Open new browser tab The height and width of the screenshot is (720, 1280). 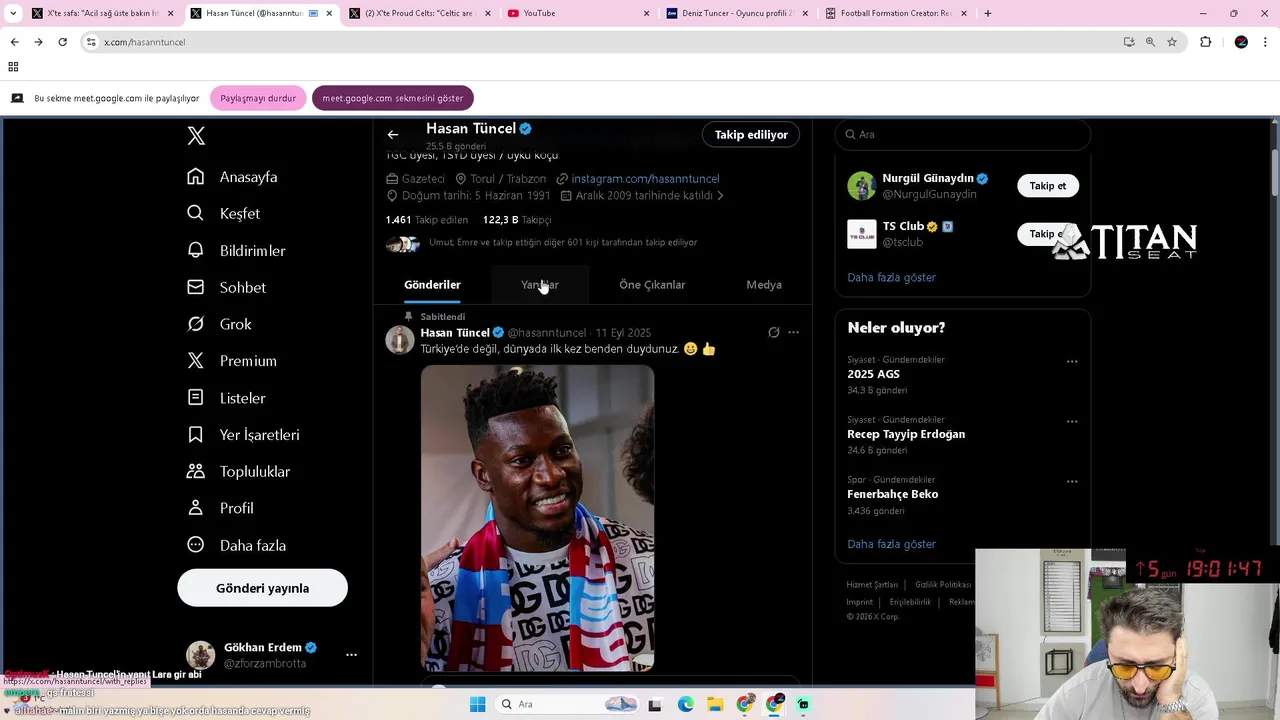pos(987,13)
